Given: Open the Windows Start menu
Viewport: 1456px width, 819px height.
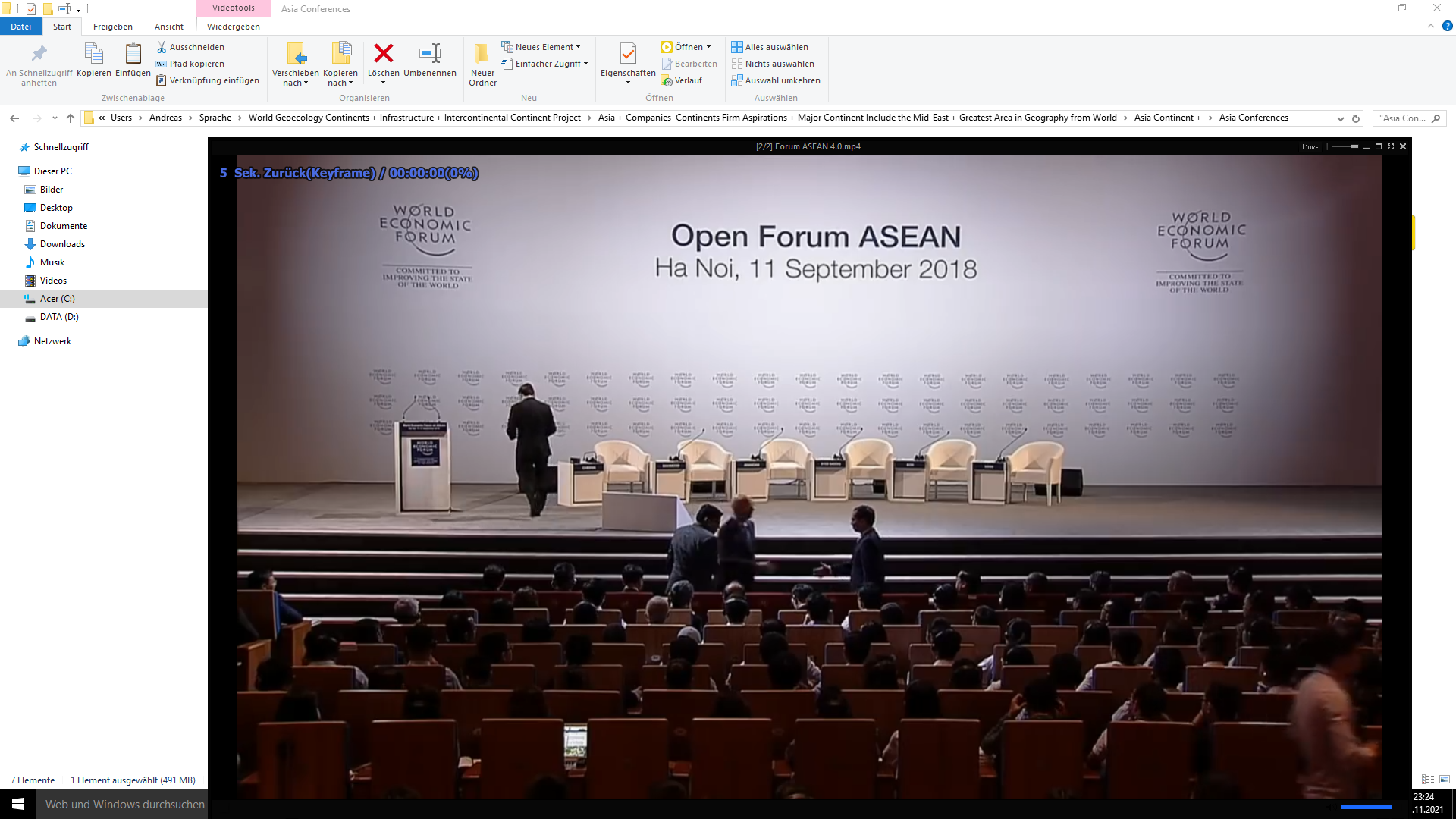Looking at the screenshot, I should tap(18, 804).
